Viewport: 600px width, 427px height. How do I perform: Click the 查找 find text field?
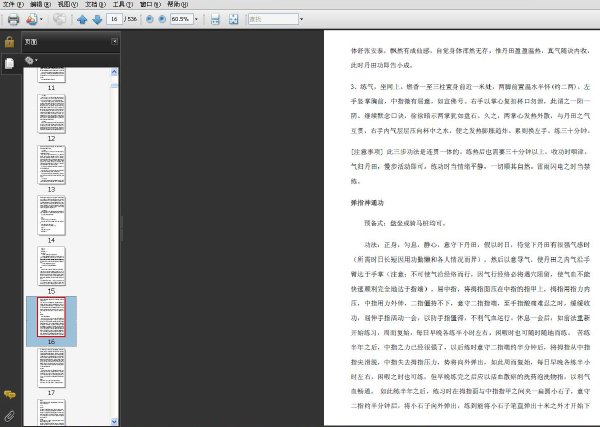click(x=273, y=19)
